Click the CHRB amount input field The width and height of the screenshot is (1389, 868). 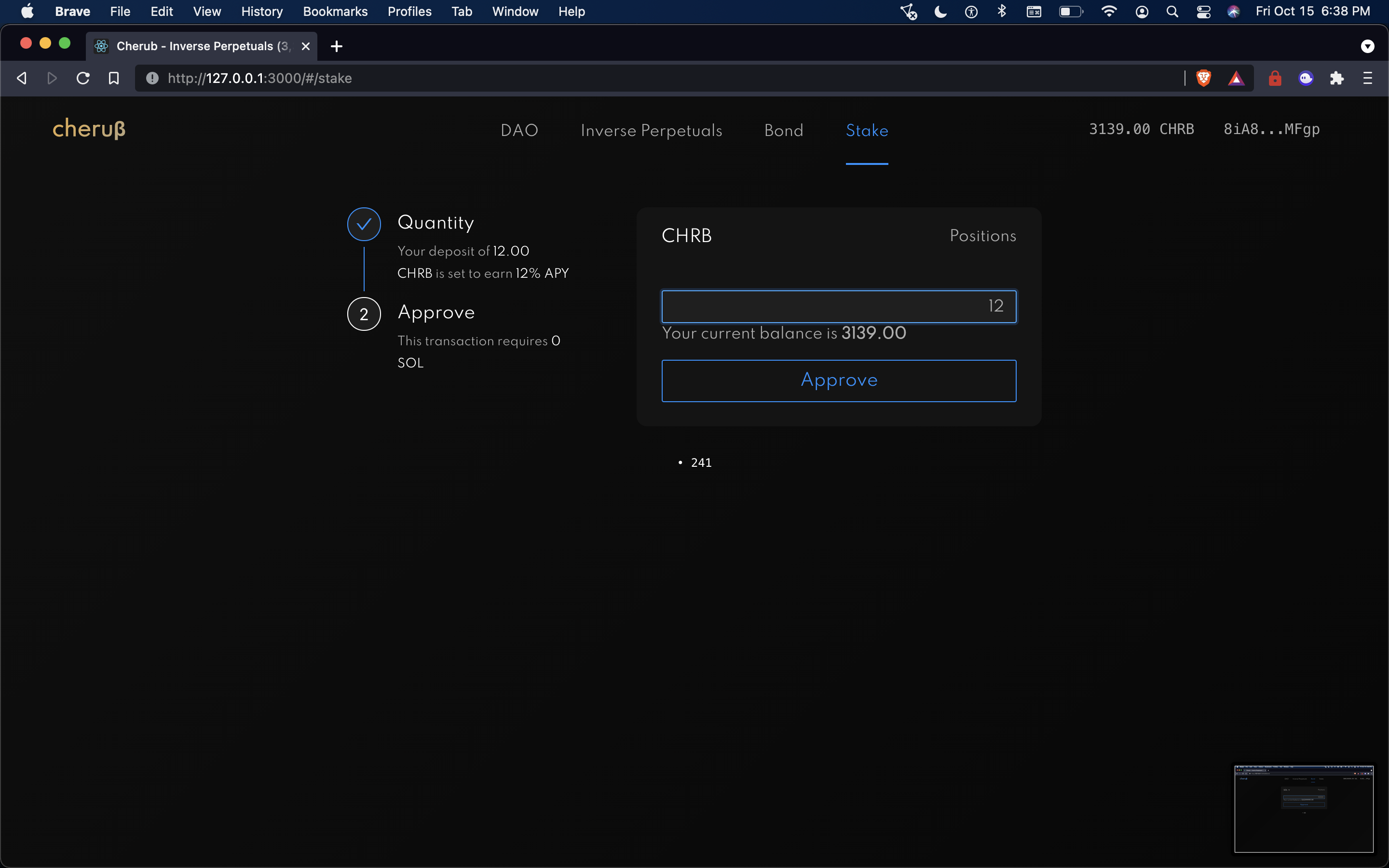pos(839,307)
